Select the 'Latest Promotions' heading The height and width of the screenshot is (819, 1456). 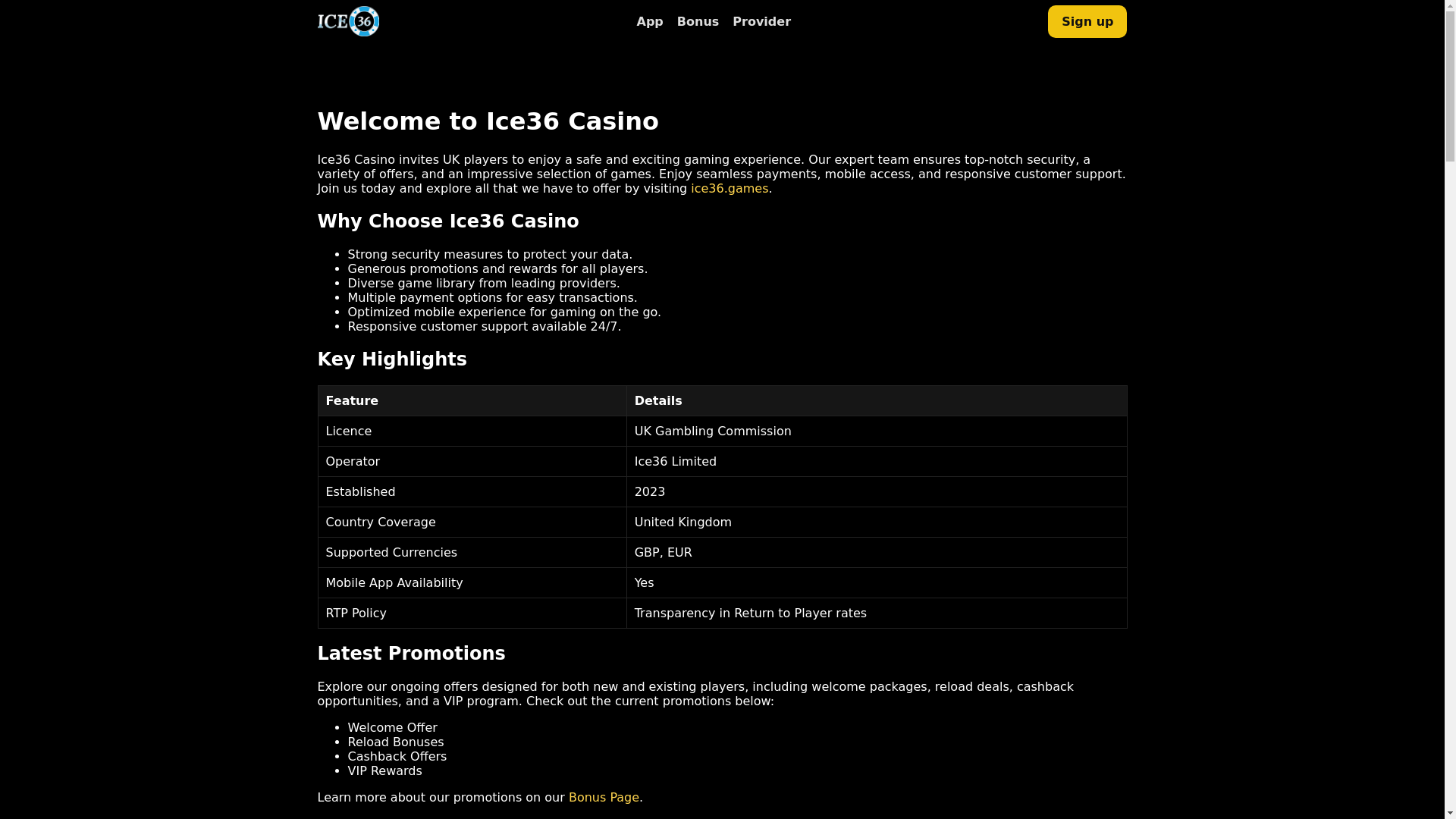pyautogui.click(x=411, y=654)
